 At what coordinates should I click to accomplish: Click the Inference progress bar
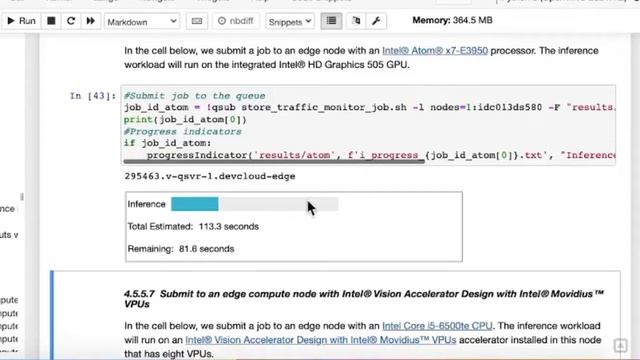(x=254, y=204)
